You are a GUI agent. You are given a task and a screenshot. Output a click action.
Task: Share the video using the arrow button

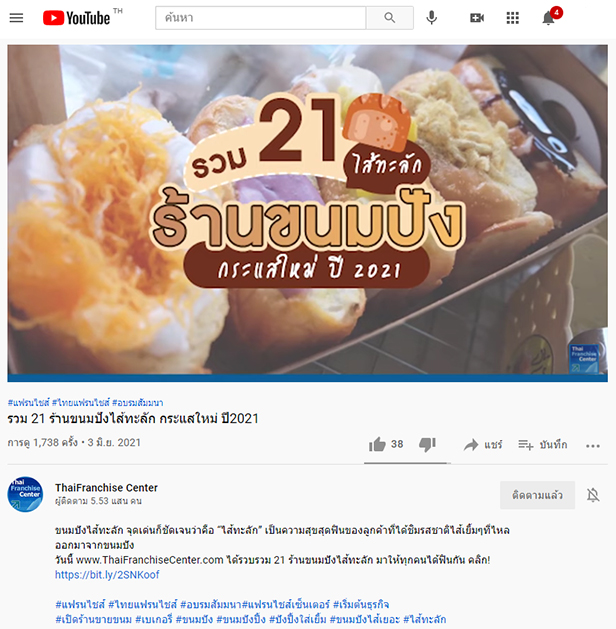click(483, 444)
